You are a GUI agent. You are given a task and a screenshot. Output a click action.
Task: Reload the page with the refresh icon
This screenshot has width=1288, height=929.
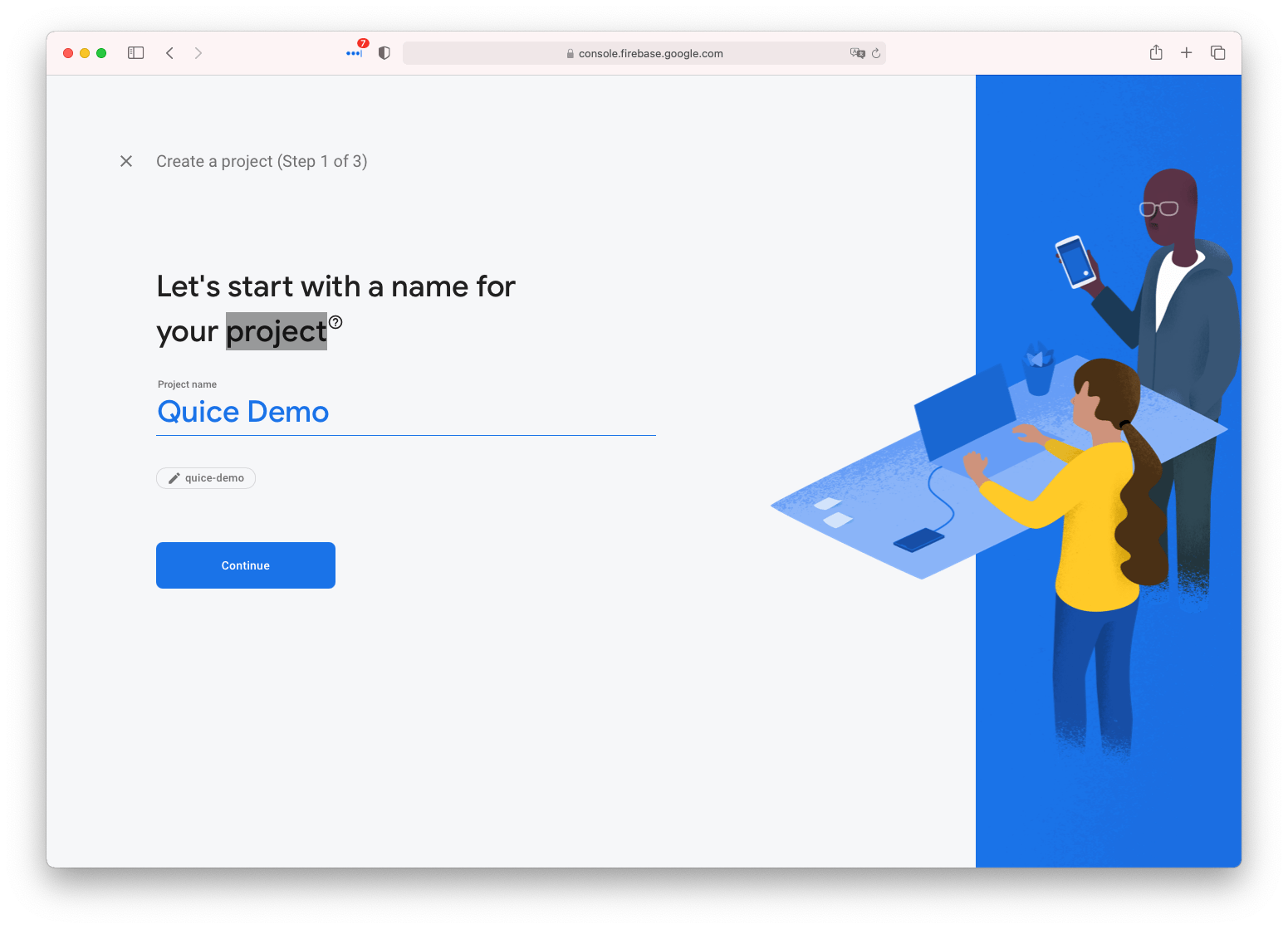click(x=876, y=53)
